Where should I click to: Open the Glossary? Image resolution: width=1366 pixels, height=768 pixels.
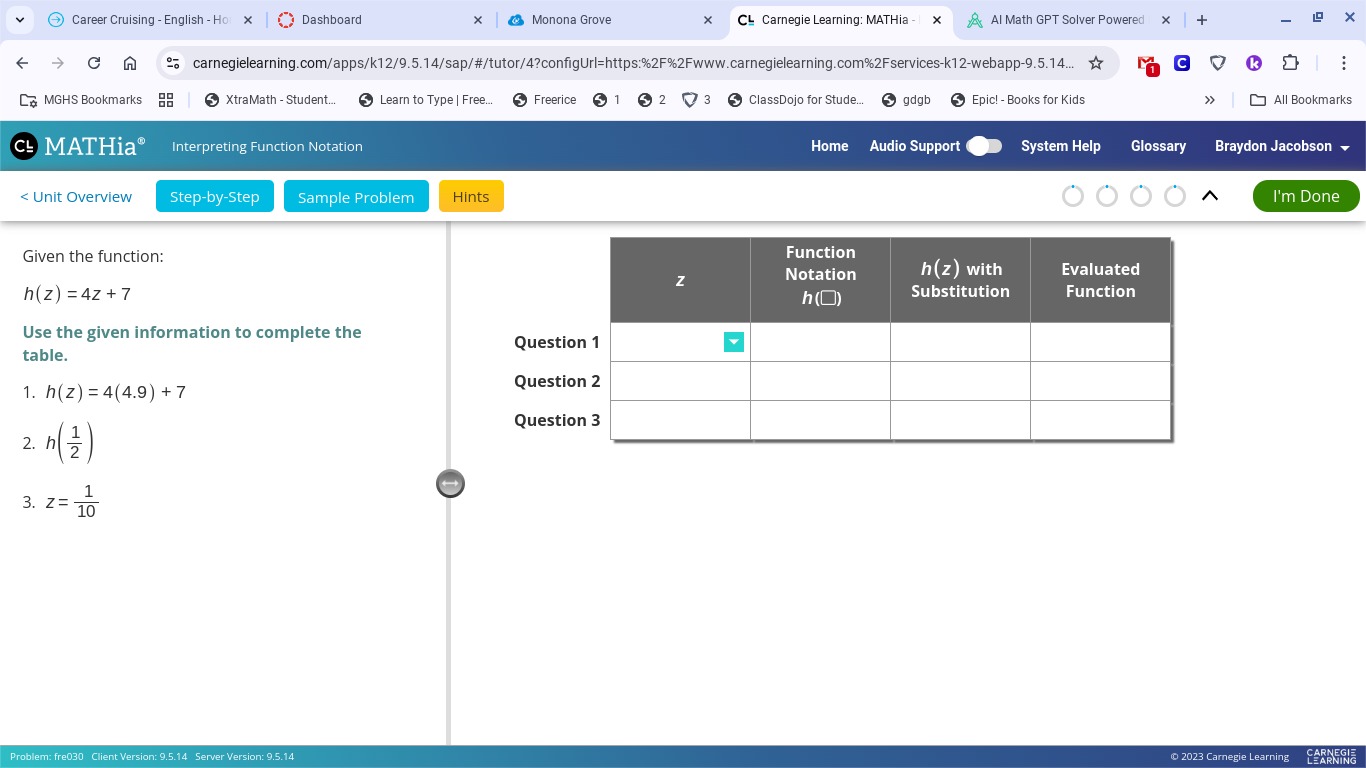pyautogui.click(x=1158, y=146)
